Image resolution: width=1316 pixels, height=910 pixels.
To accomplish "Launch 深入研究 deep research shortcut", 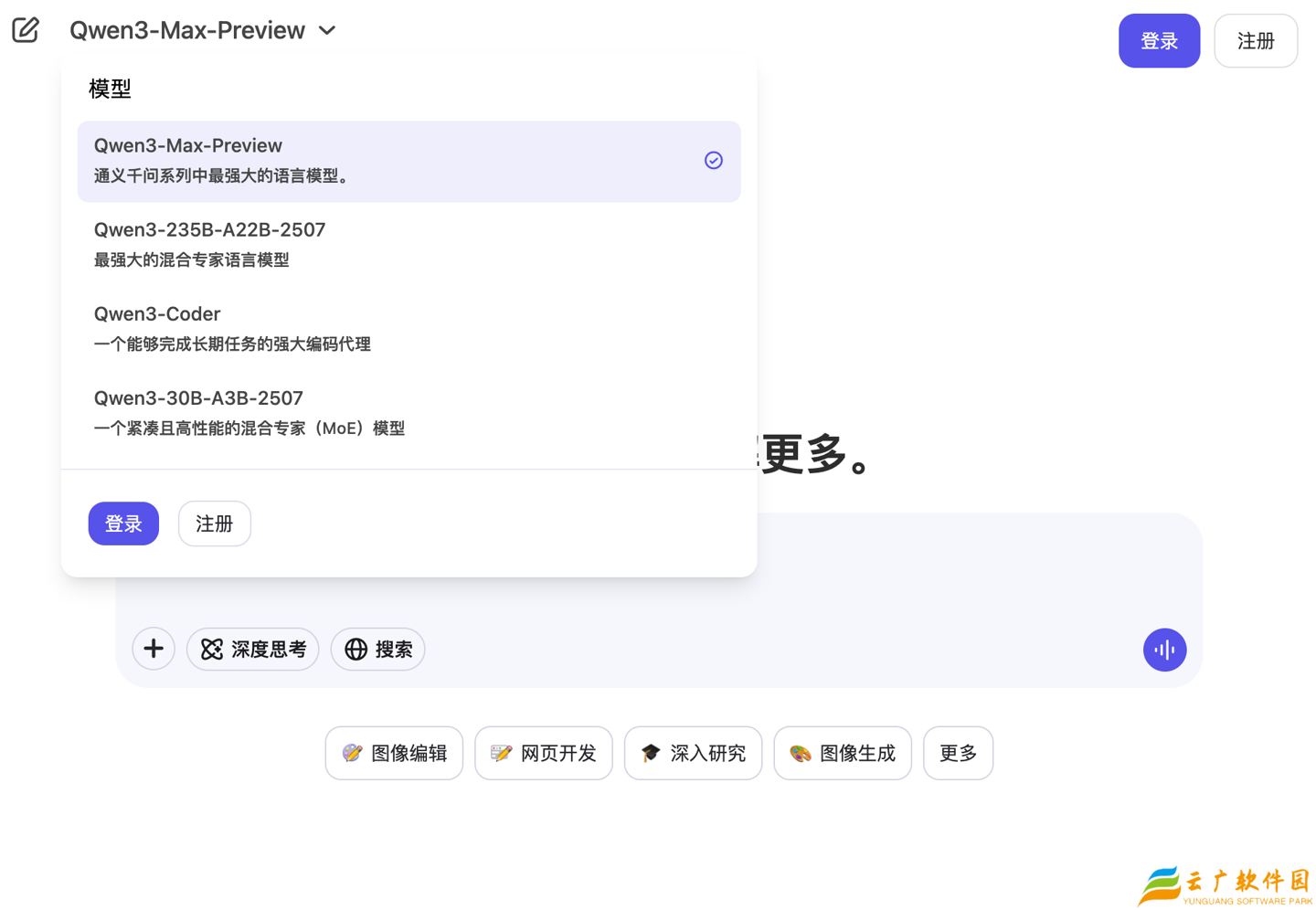I will pyautogui.click(x=693, y=753).
